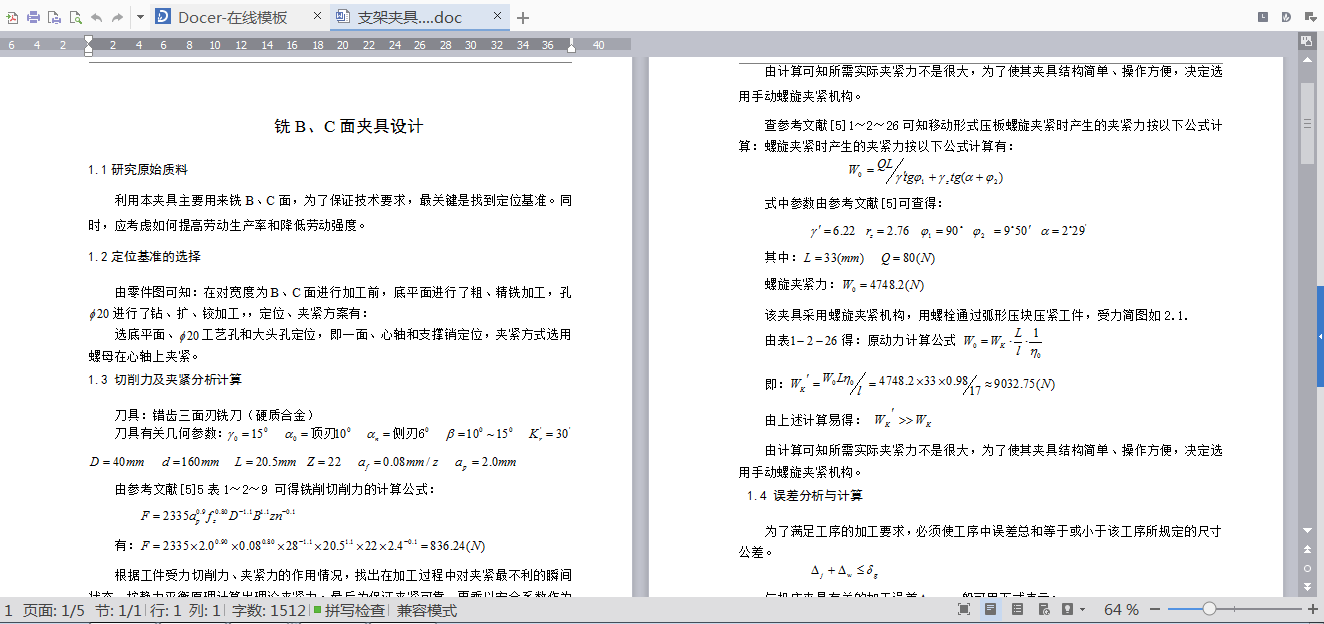Select page layout view icon
This screenshot has width=1324, height=624.
990,609
